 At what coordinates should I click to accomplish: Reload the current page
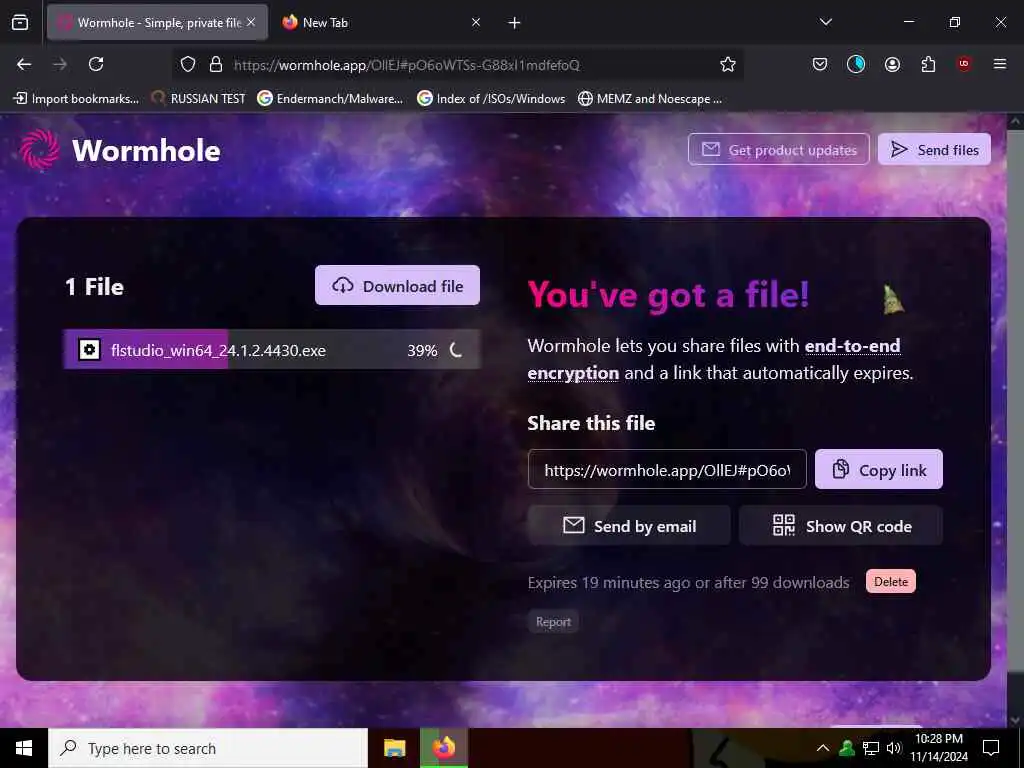(96, 64)
